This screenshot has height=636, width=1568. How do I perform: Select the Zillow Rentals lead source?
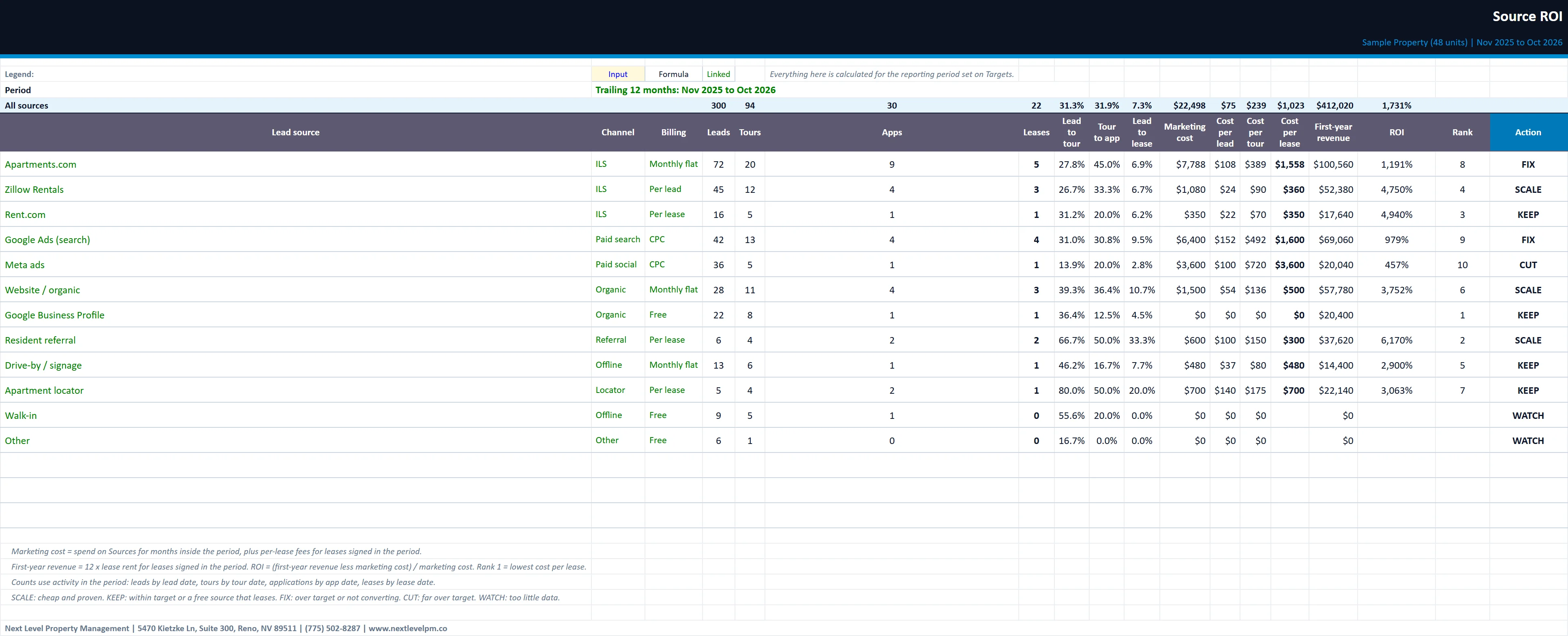(295, 189)
